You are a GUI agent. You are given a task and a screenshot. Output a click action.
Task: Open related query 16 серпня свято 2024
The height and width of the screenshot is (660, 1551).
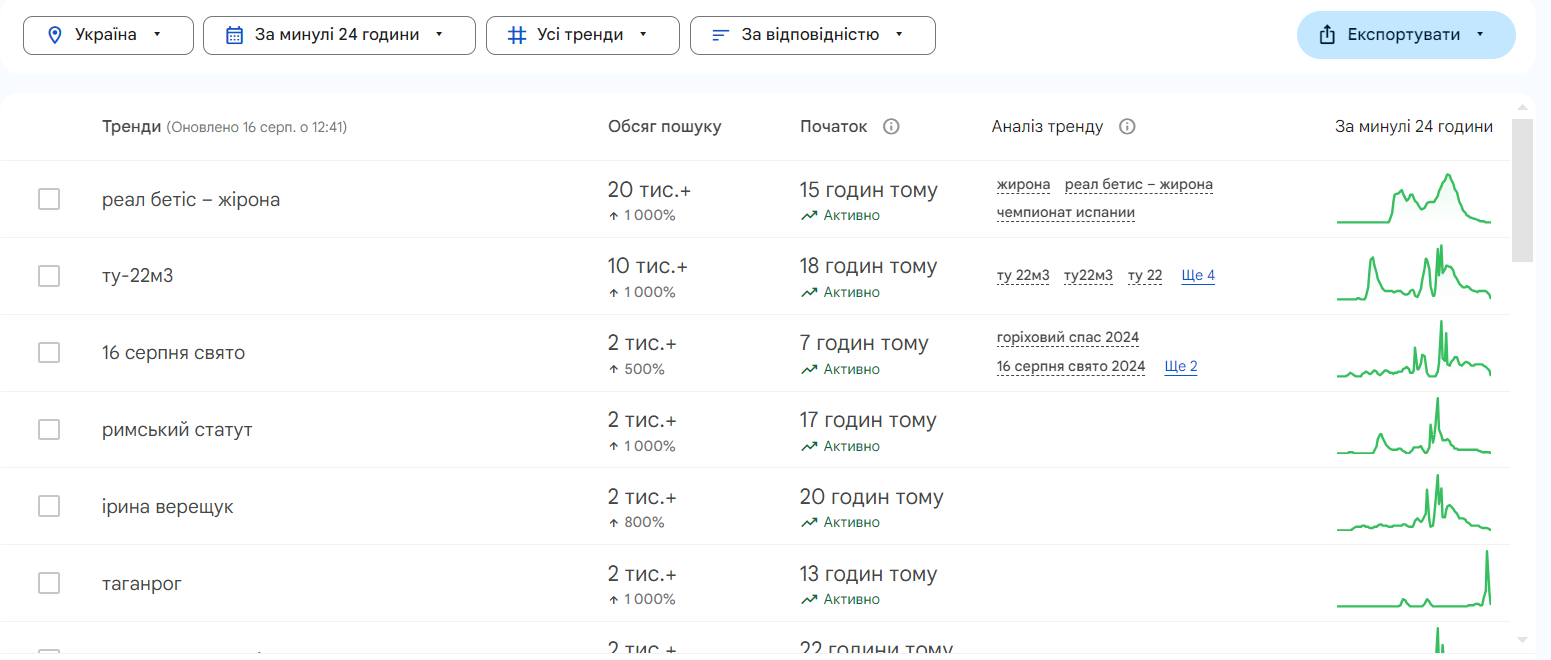click(x=1071, y=367)
